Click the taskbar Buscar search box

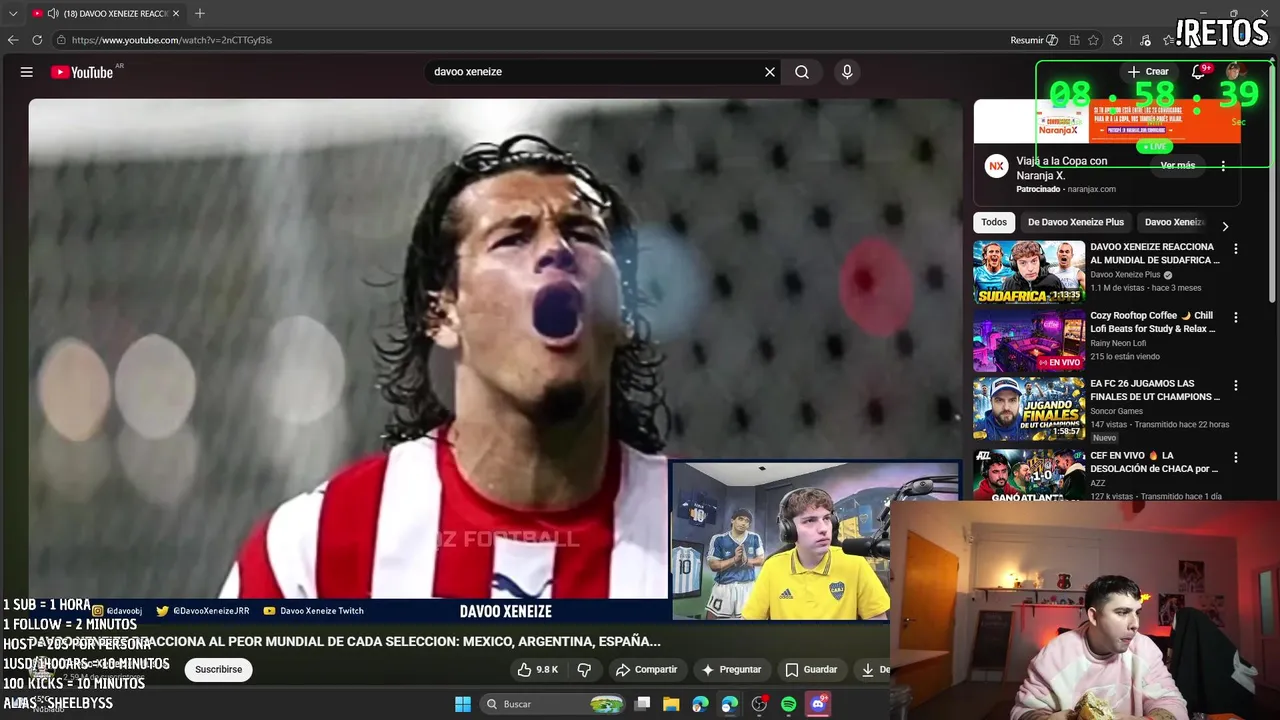(553, 704)
